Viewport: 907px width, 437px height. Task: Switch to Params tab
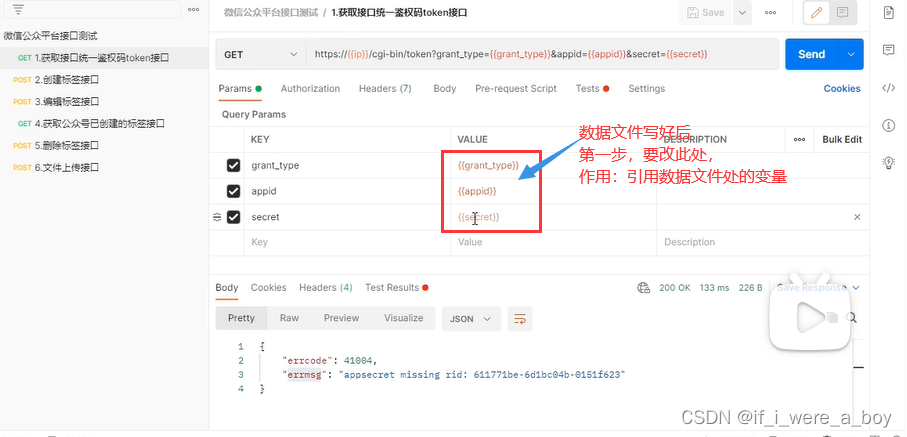pos(239,89)
